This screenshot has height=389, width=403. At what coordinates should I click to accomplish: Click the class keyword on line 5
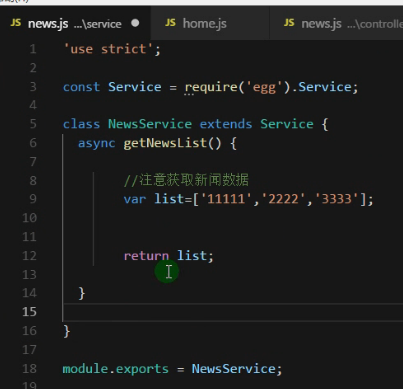pos(81,124)
